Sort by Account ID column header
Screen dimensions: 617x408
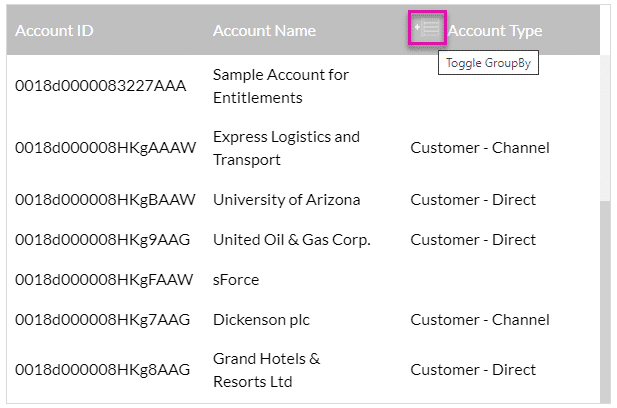click(x=55, y=30)
